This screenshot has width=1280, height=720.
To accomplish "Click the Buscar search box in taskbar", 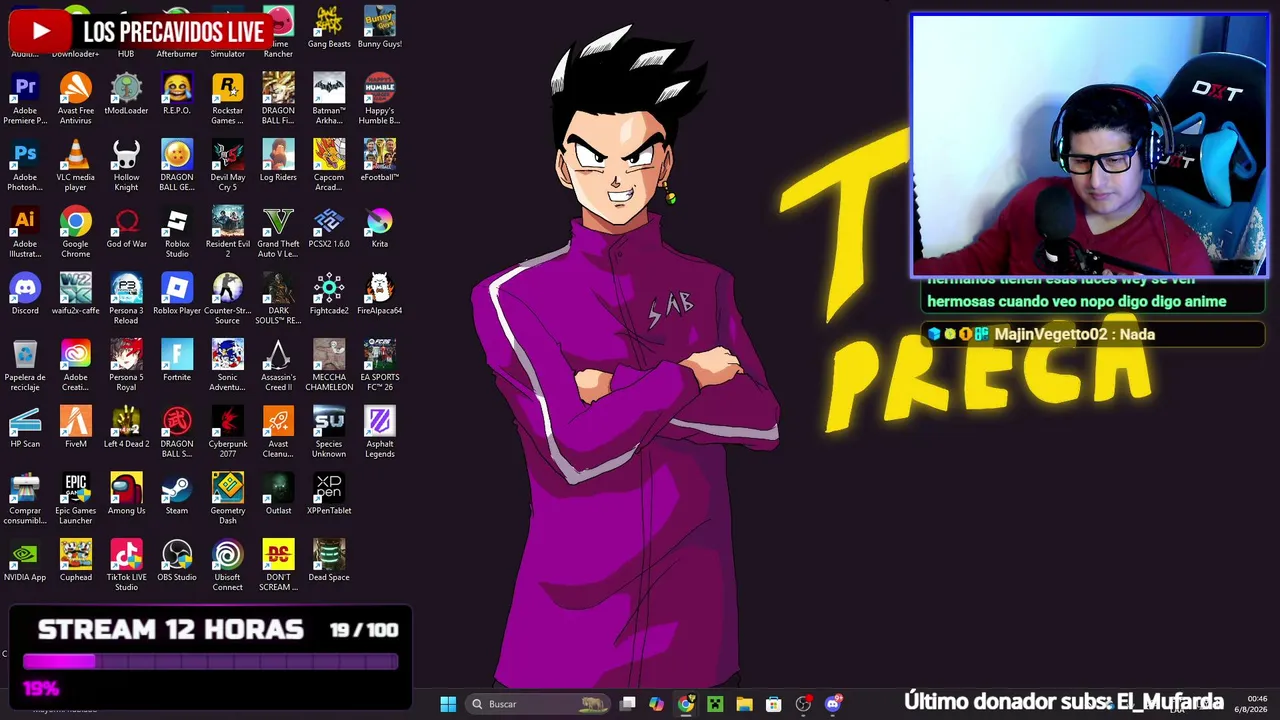I will point(539,704).
